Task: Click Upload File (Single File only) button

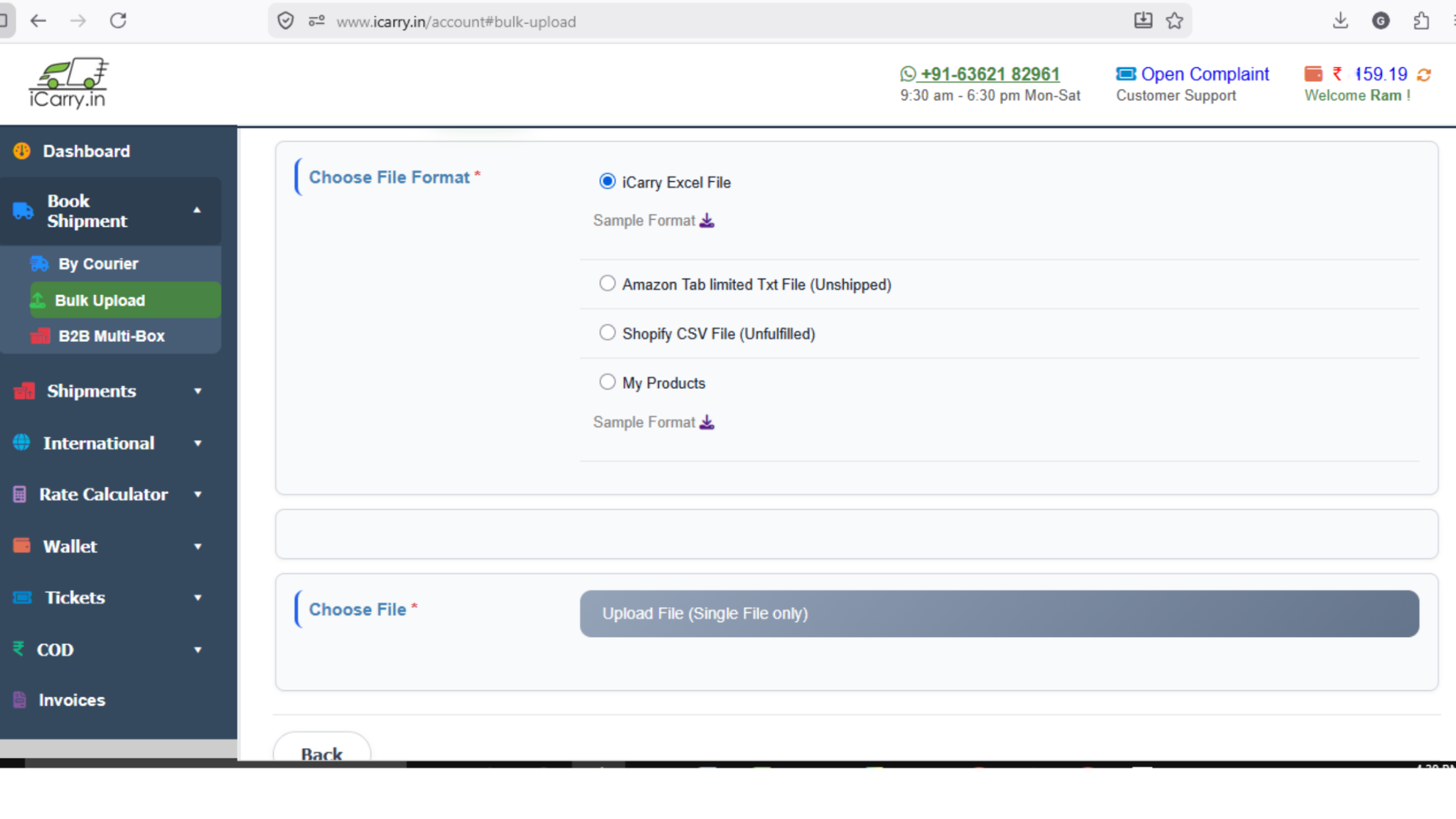Action: point(999,613)
